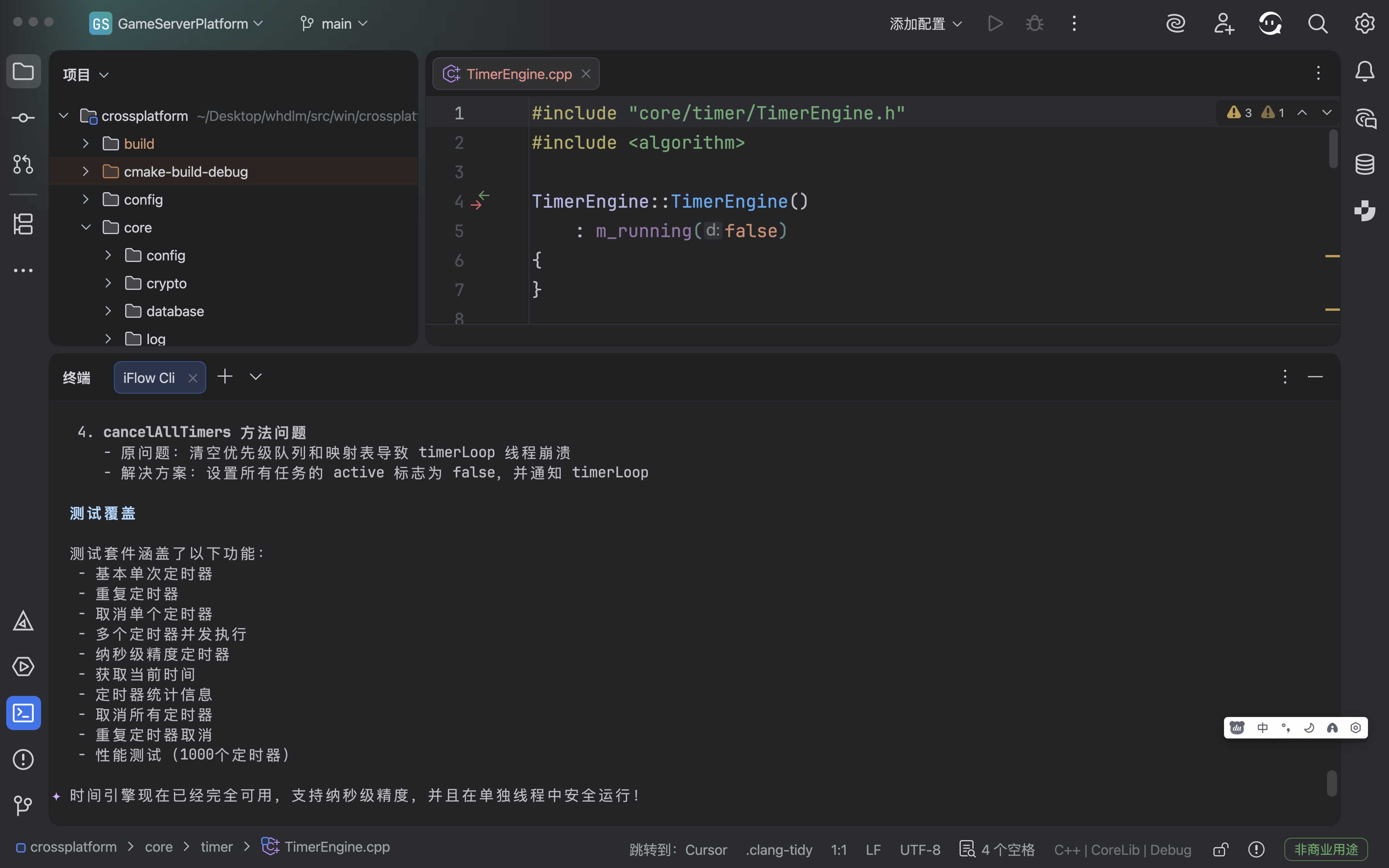
Task: Open the Commit tool window icon
Action: tap(23, 118)
